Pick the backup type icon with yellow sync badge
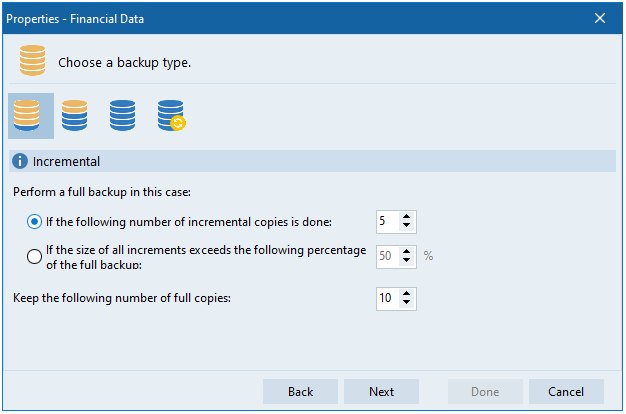The width and height of the screenshot is (626, 414). click(x=172, y=116)
